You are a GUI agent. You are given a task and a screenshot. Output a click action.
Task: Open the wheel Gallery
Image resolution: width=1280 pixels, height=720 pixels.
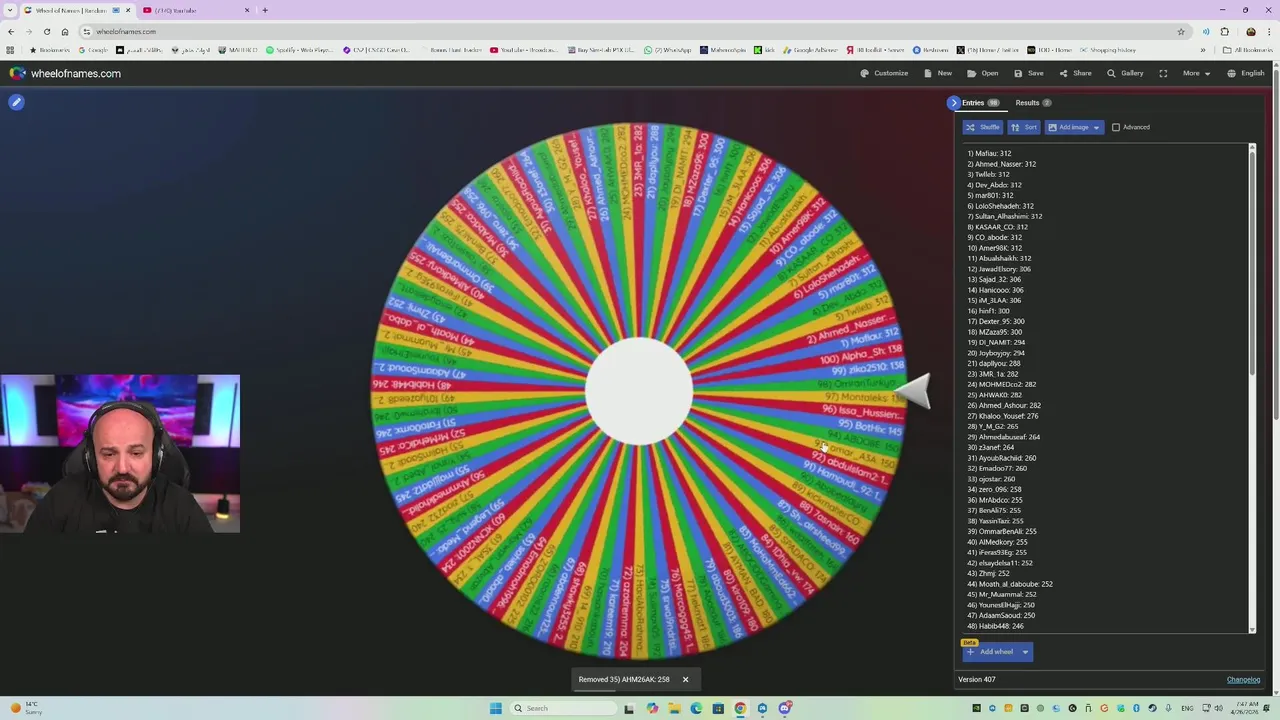pyautogui.click(x=1125, y=73)
